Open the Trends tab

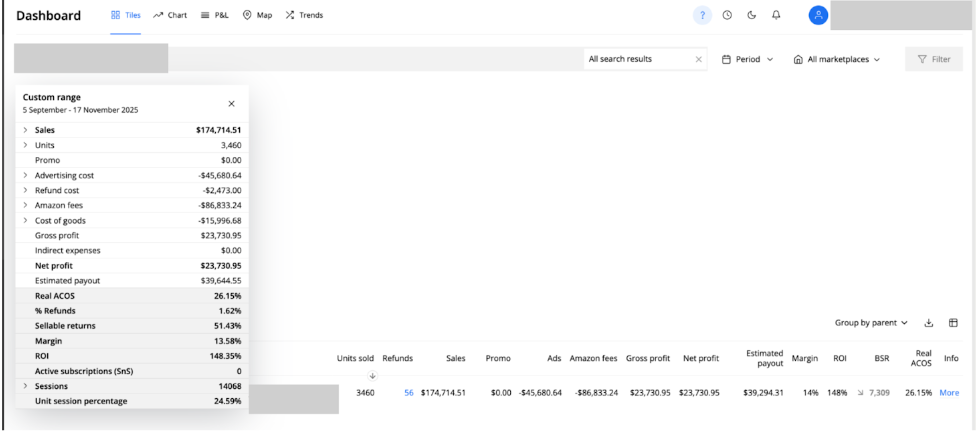click(304, 16)
